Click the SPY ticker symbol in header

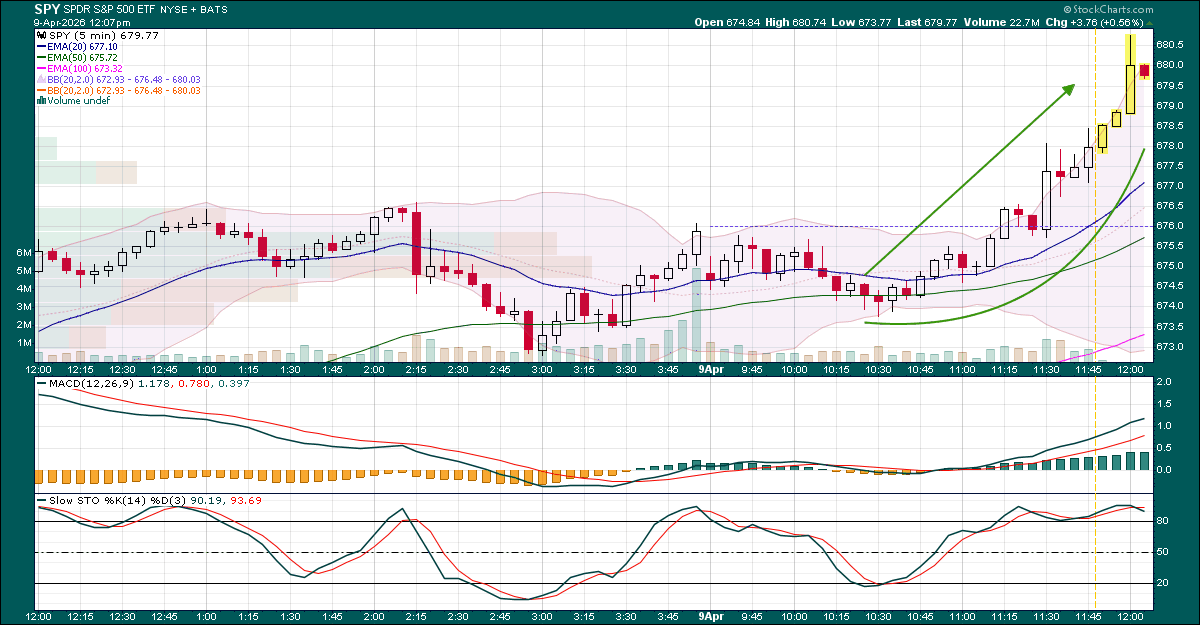point(47,9)
